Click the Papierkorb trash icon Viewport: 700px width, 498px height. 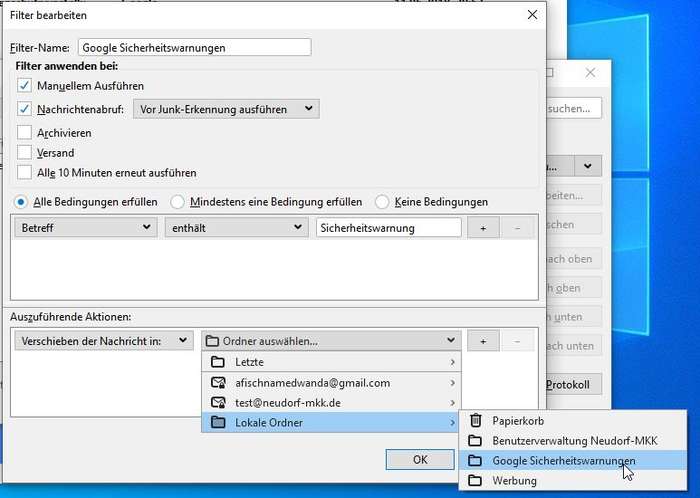pos(476,421)
